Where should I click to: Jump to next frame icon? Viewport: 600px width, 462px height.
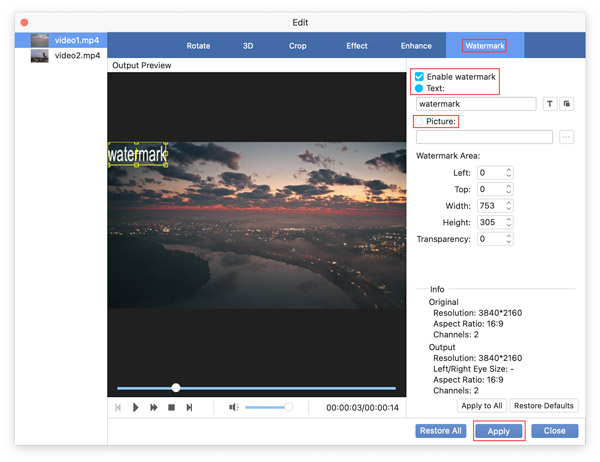click(189, 407)
